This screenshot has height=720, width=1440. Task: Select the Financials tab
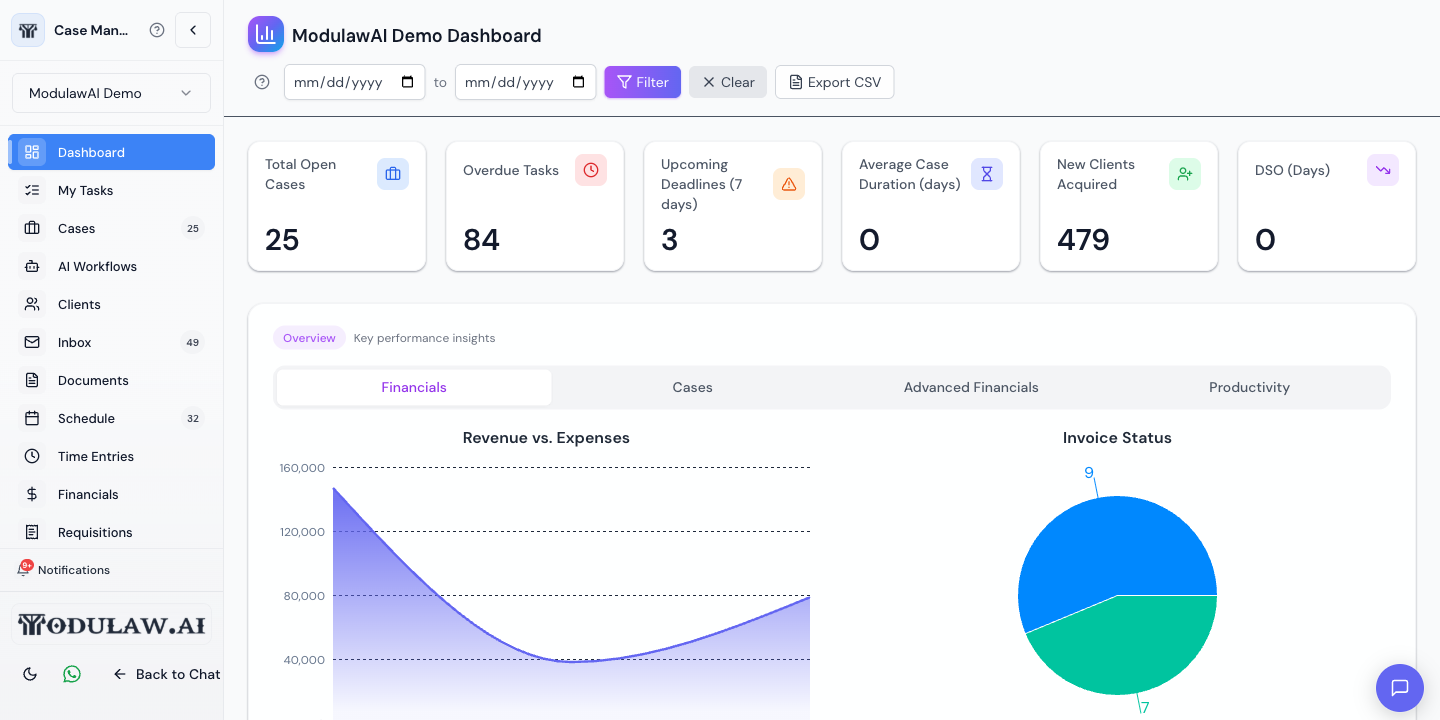[414, 387]
